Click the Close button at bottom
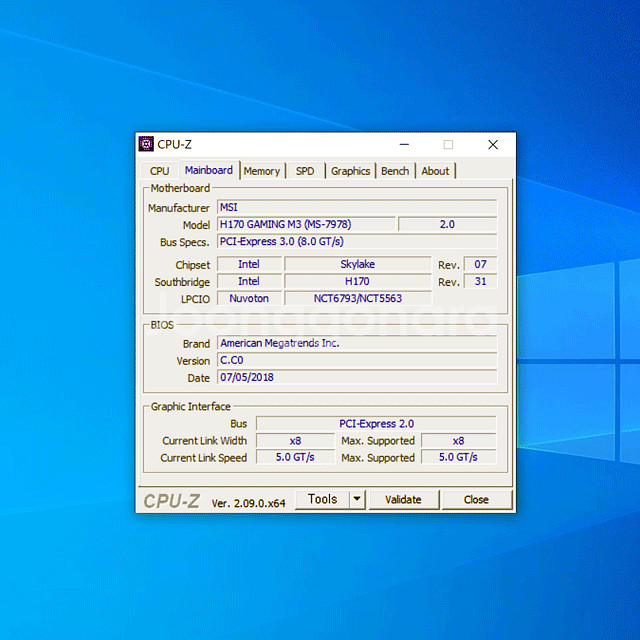Viewport: 640px width, 640px height. tap(476, 500)
